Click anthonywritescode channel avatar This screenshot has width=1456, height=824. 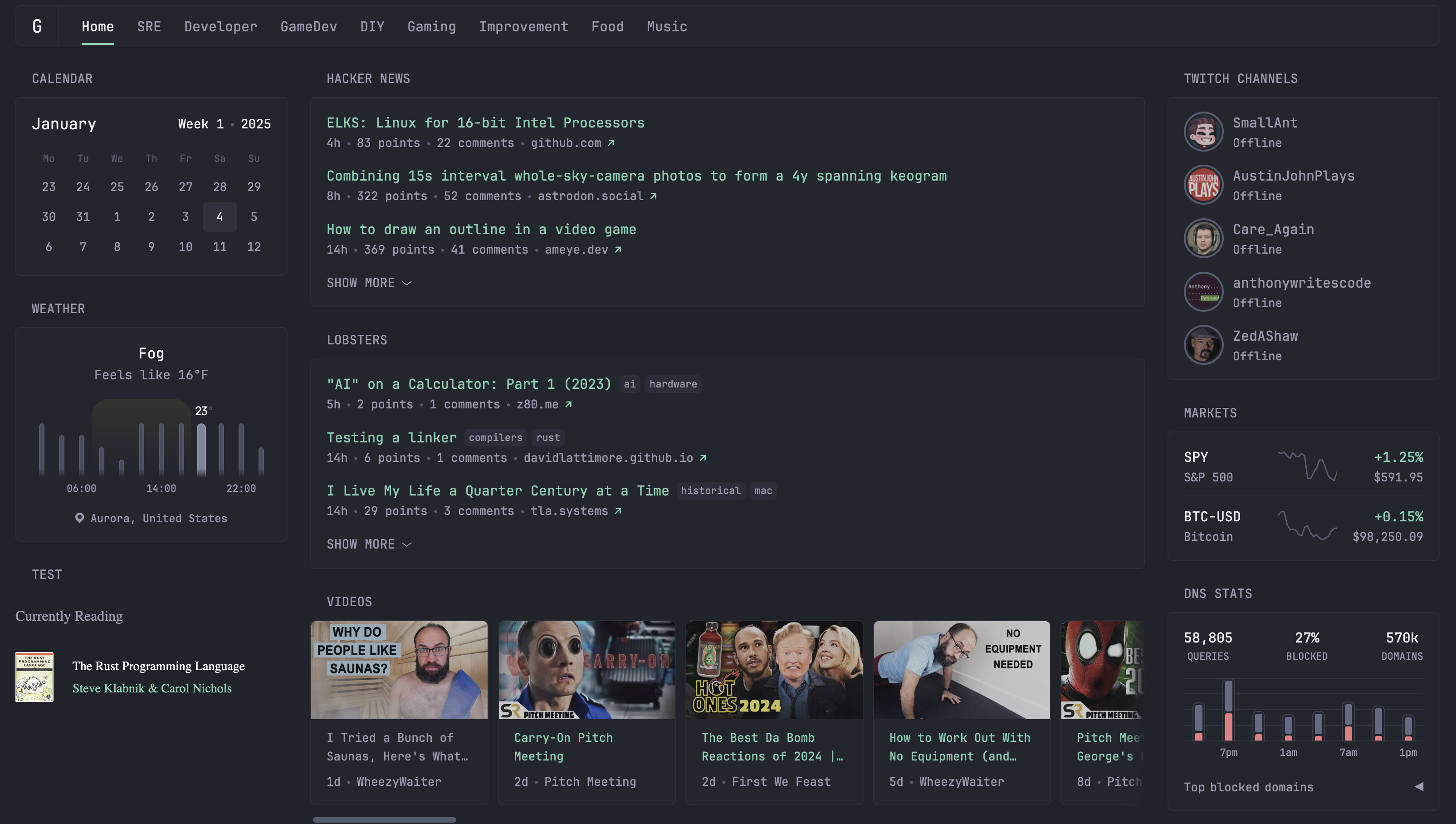(x=1203, y=292)
